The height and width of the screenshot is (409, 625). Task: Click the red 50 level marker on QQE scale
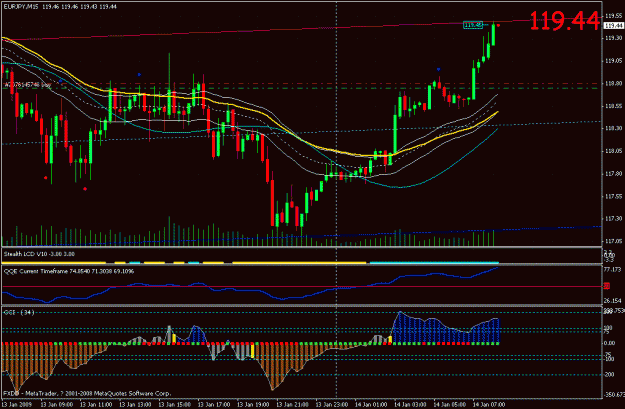pyautogui.click(x=607, y=286)
